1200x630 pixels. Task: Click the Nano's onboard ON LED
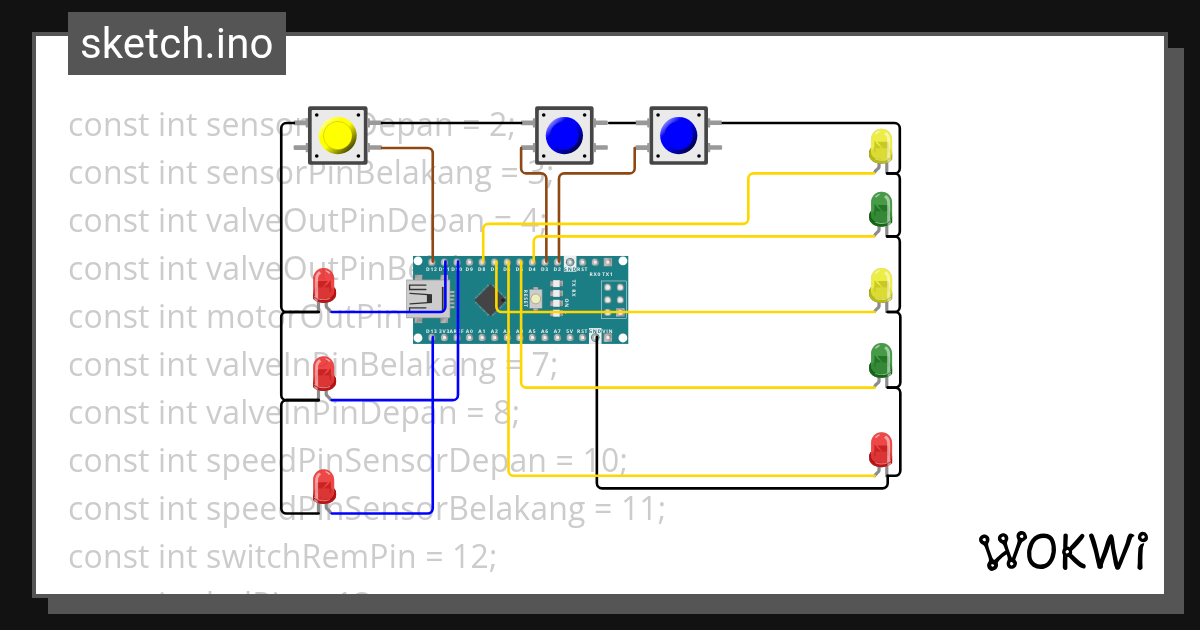(555, 303)
